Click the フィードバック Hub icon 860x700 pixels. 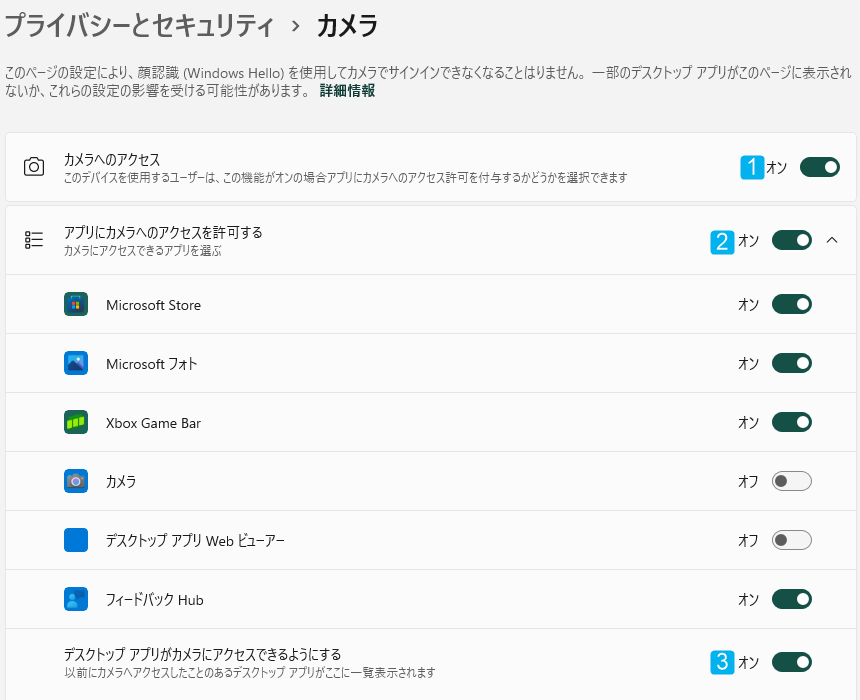pos(76,599)
